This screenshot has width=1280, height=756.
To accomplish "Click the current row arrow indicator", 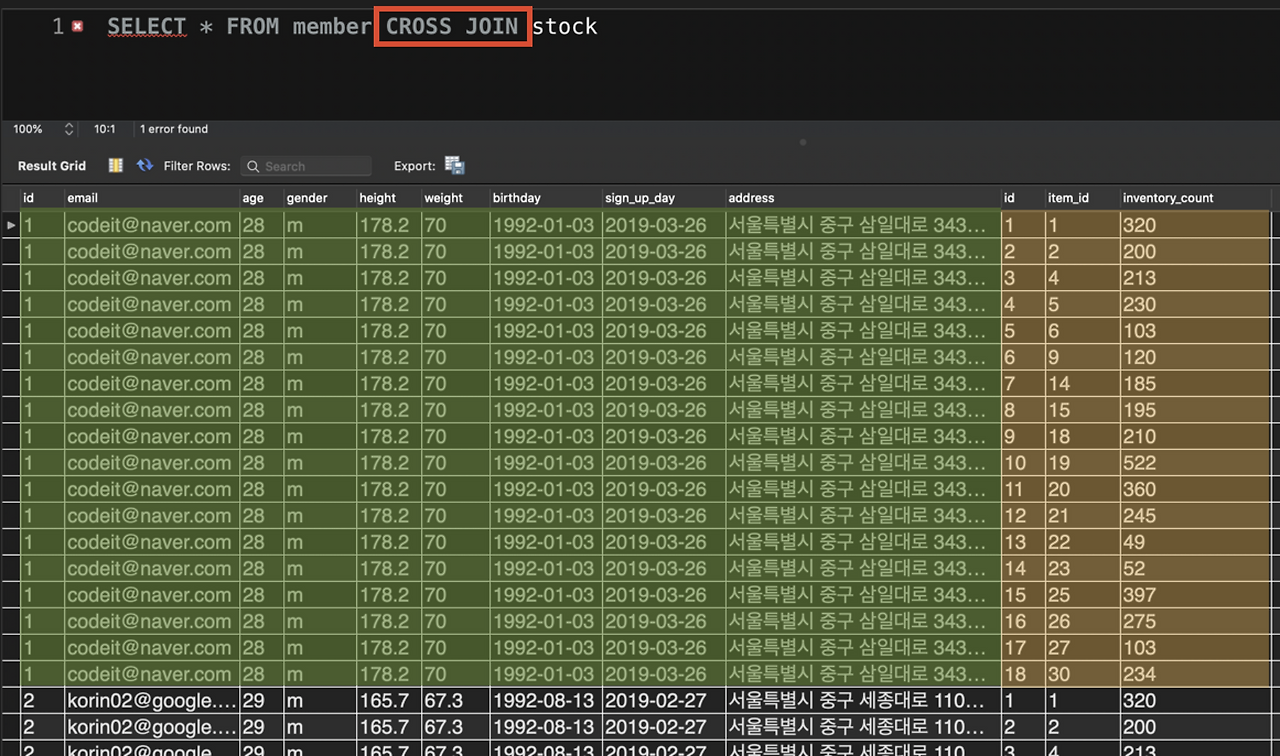I will (x=11, y=226).
